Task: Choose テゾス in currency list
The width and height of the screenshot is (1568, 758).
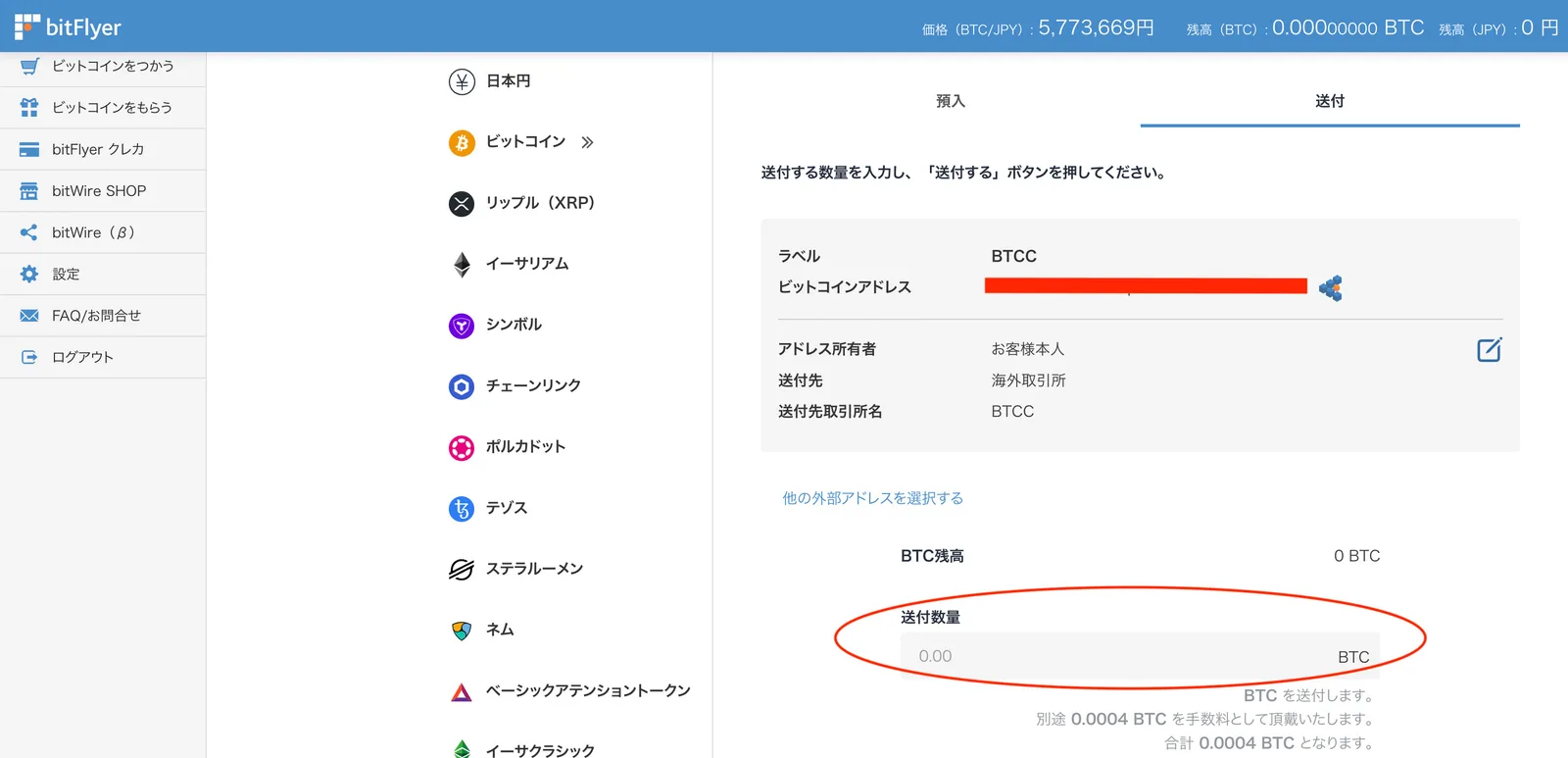Action: pos(507,508)
